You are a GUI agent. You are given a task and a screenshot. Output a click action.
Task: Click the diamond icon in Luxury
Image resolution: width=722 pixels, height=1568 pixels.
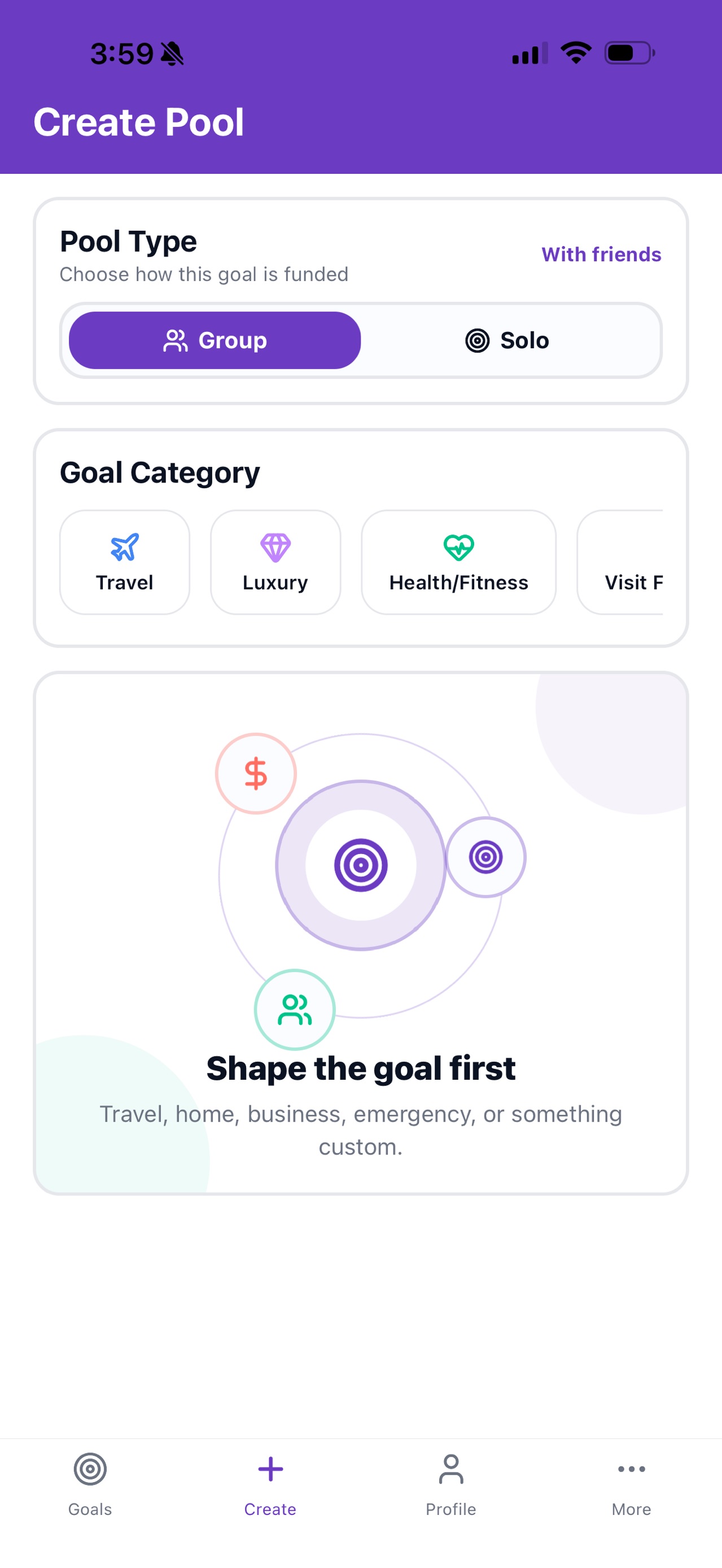pos(275,546)
